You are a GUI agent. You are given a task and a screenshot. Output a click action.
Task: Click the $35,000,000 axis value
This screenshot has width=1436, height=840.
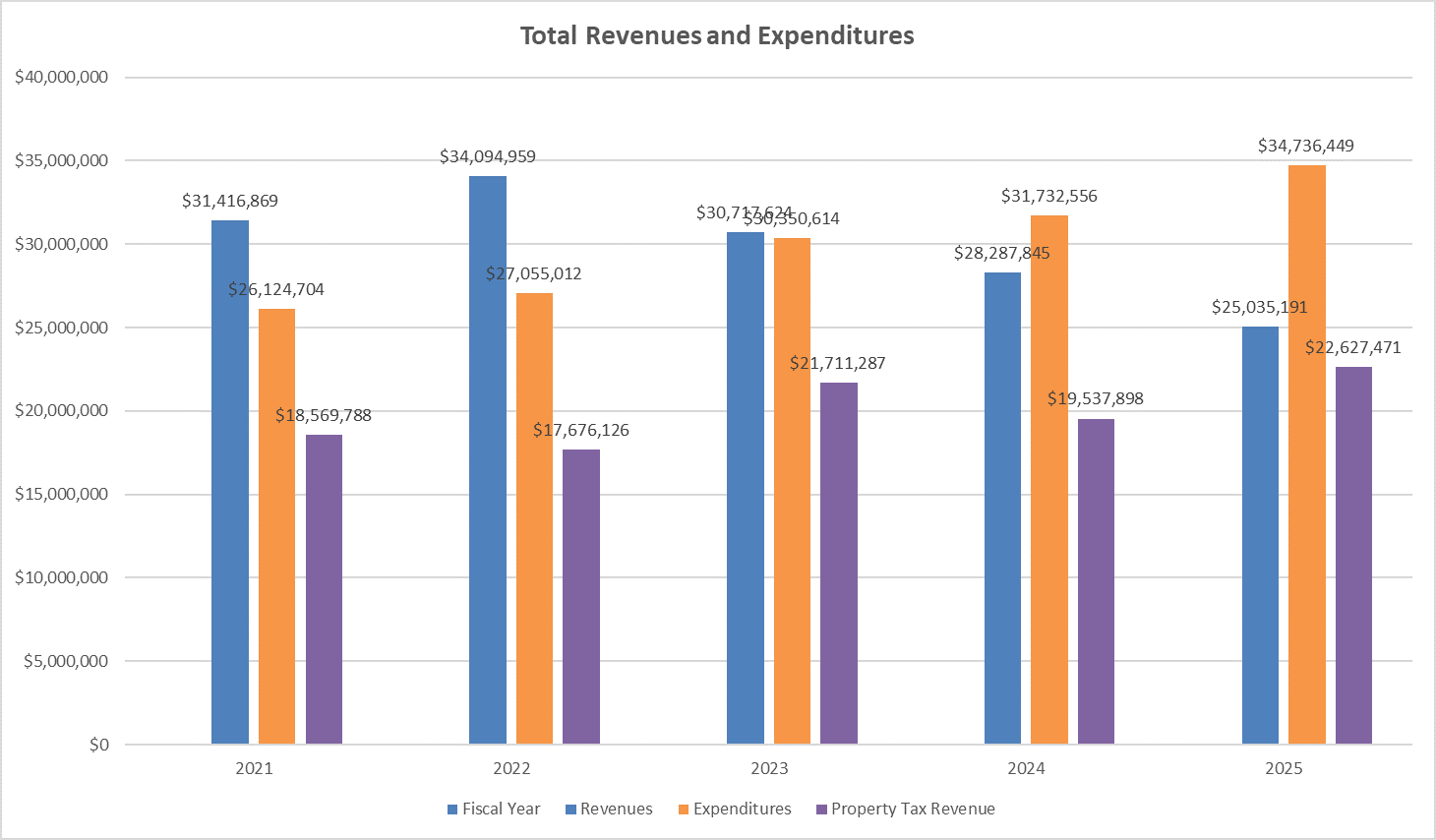[x=61, y=160]
